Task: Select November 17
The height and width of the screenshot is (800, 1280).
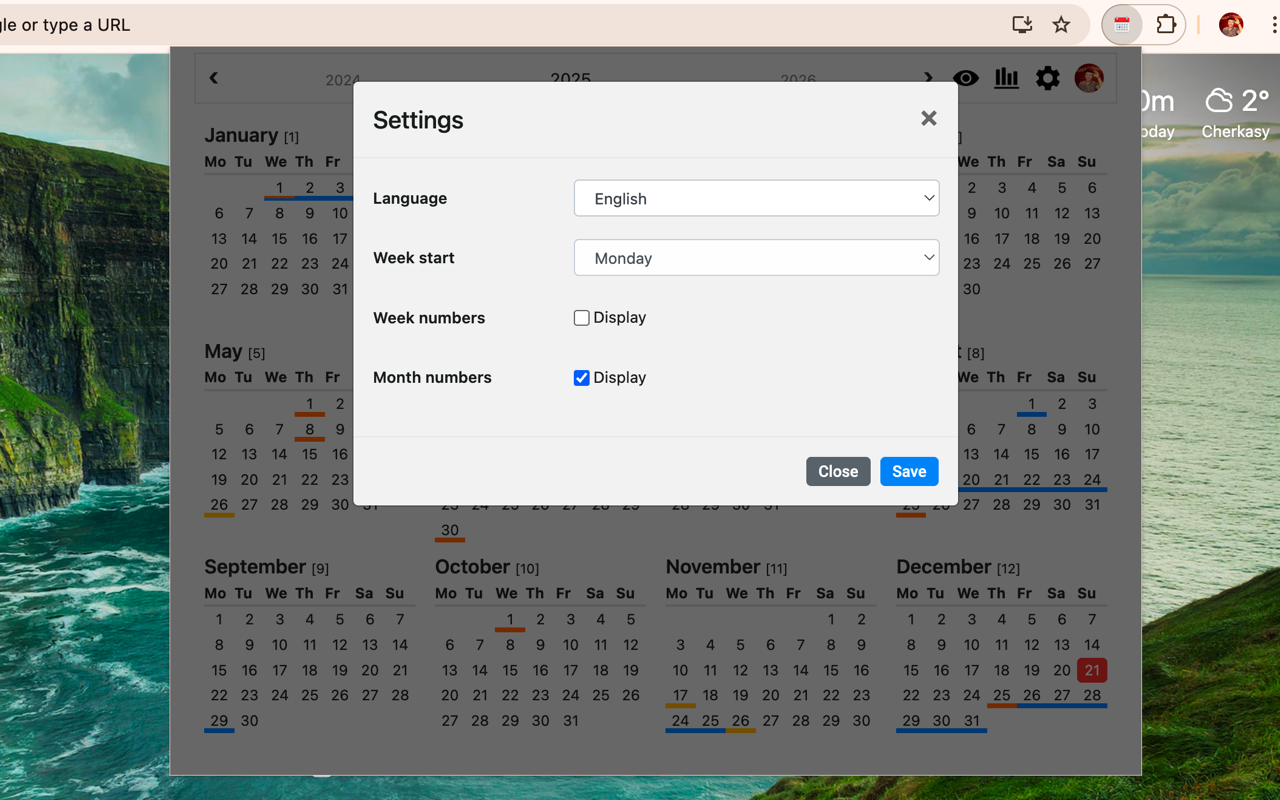Action: point(680,695)
